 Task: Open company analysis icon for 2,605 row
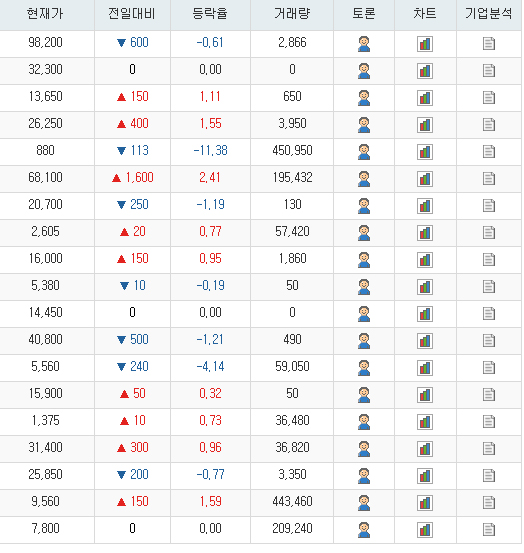(x=488, y=233)
